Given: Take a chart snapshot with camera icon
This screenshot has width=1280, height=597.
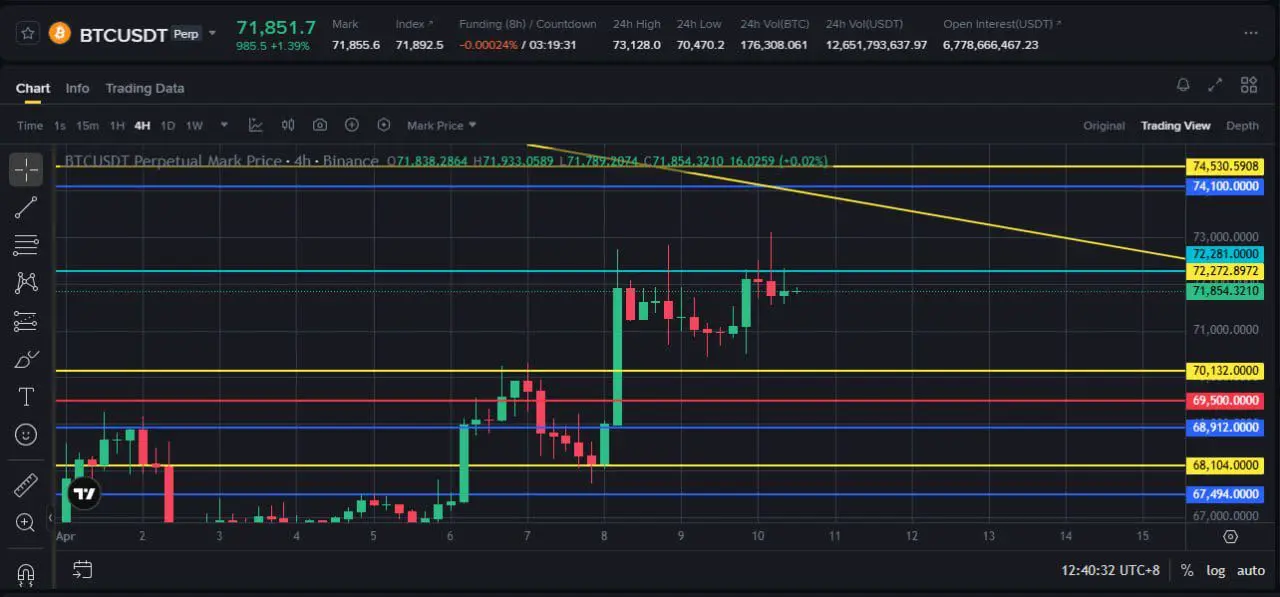Looking at the screenshot, I should 320,125.
